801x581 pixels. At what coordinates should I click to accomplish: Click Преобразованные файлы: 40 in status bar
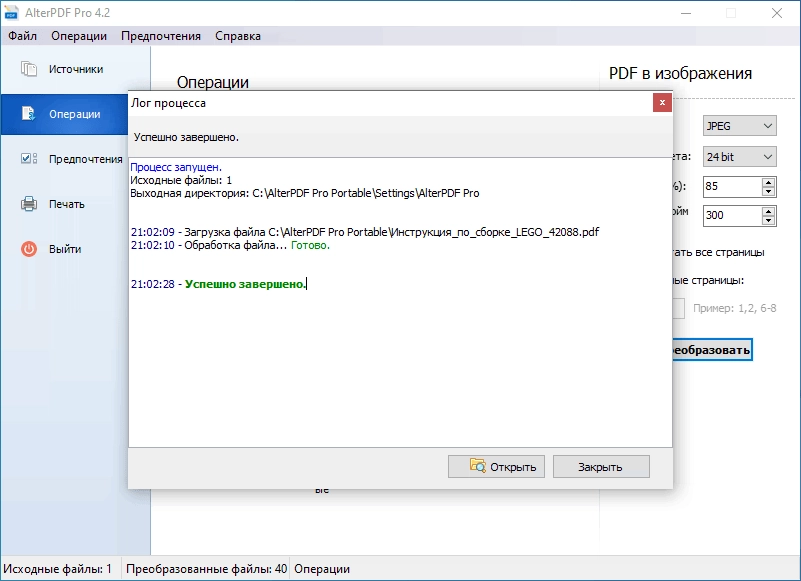tap(206, 569)
